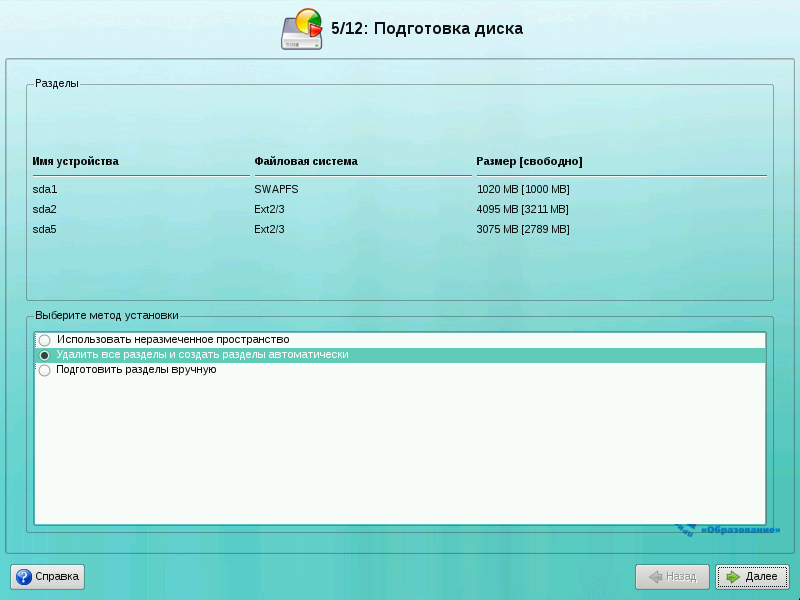Enable 'Подготовить разделы вручную' option
This screenshot has height=600, width=800.
pos(44,370)
